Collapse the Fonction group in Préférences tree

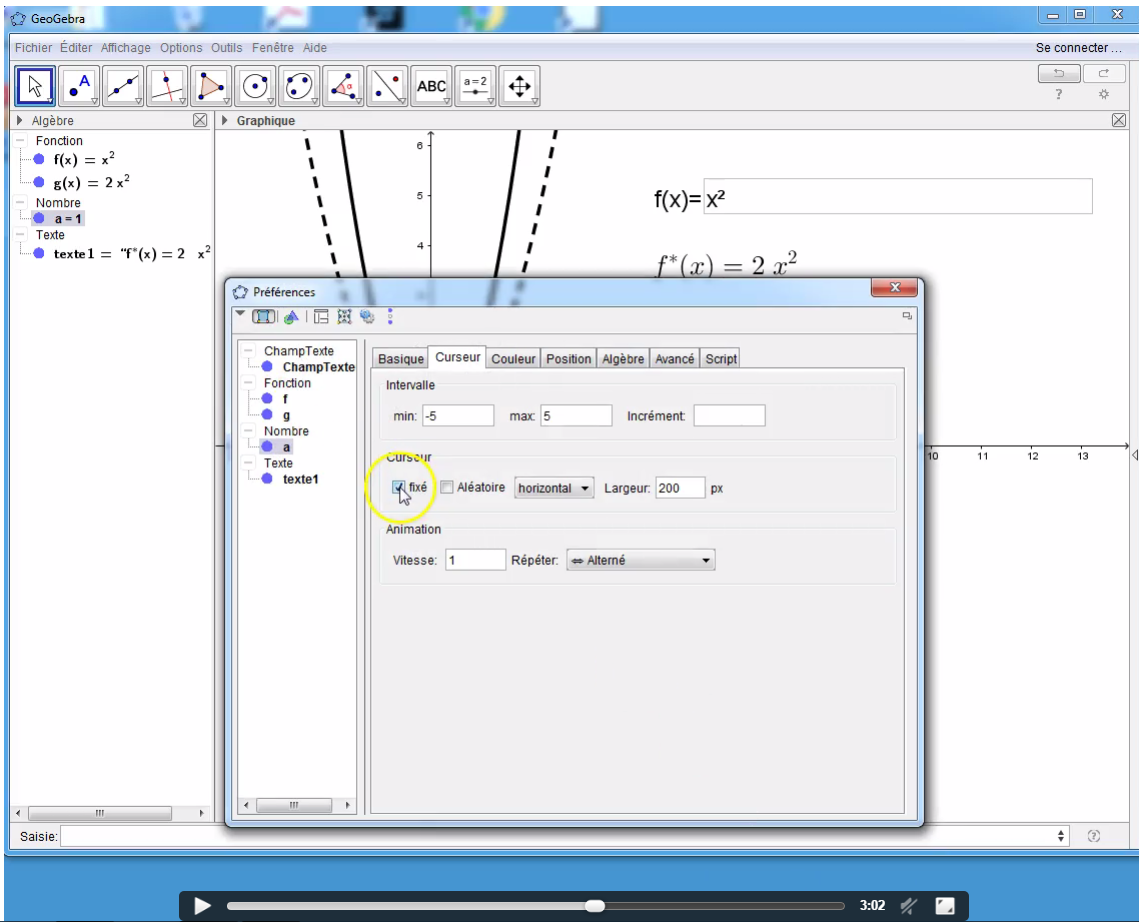(248, 383)
